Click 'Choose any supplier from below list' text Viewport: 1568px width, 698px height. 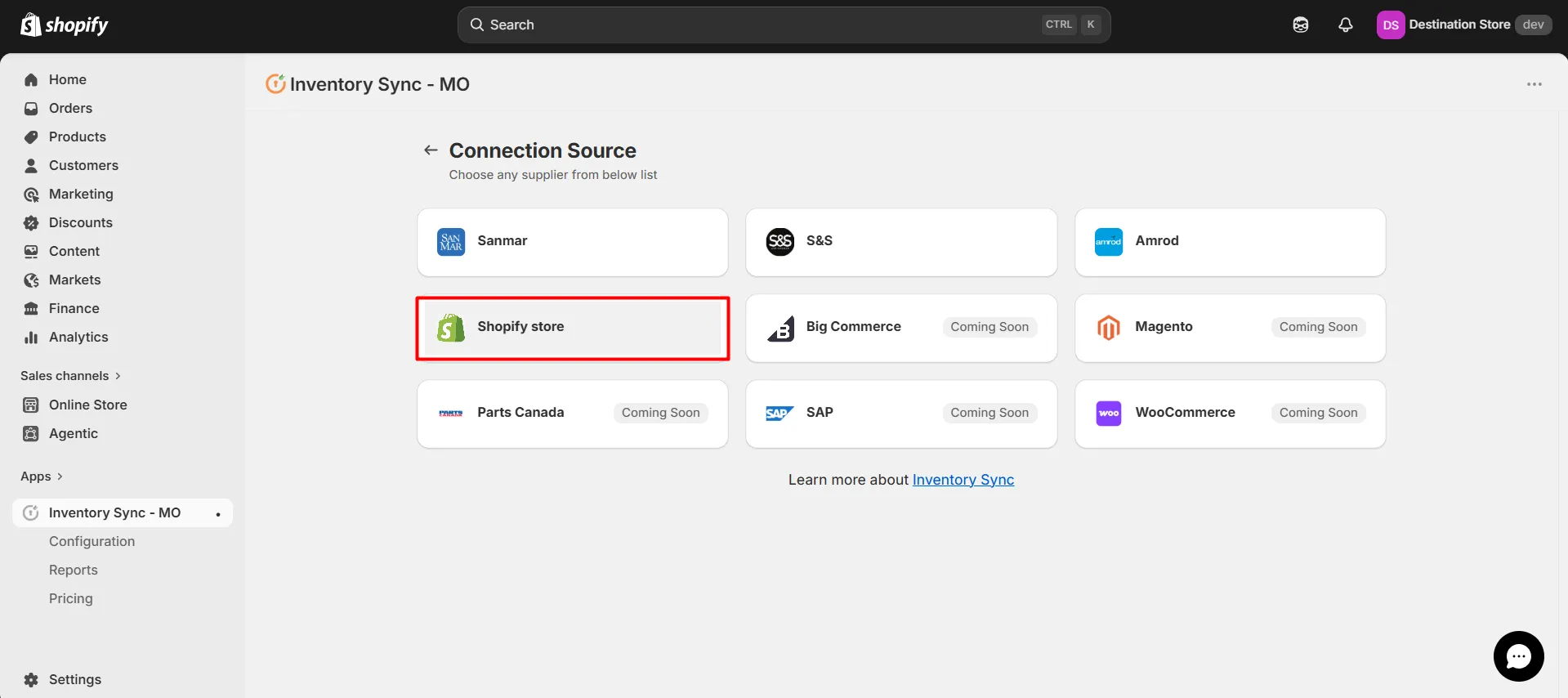[x=553, y=175]
